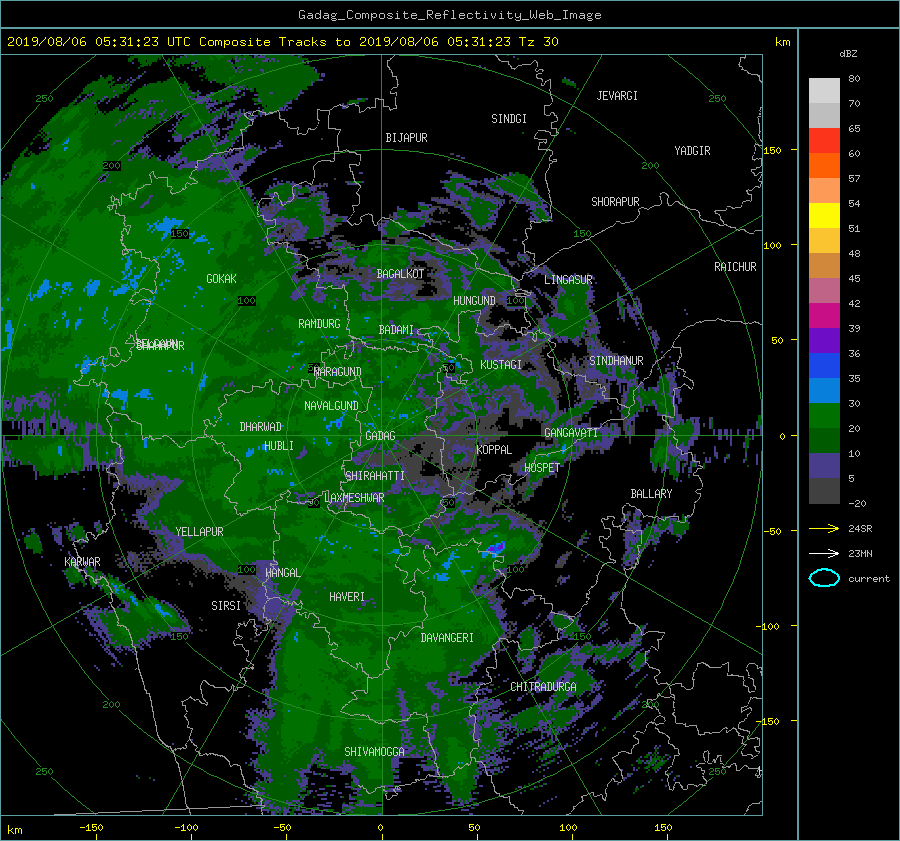Click the NARAGUND city label

point(338,372)
